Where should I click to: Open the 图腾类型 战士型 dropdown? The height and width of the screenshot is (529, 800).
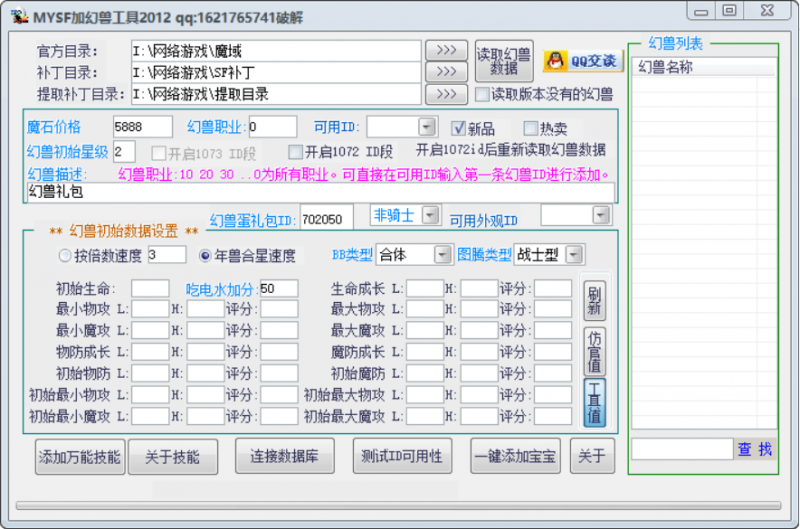574,255
